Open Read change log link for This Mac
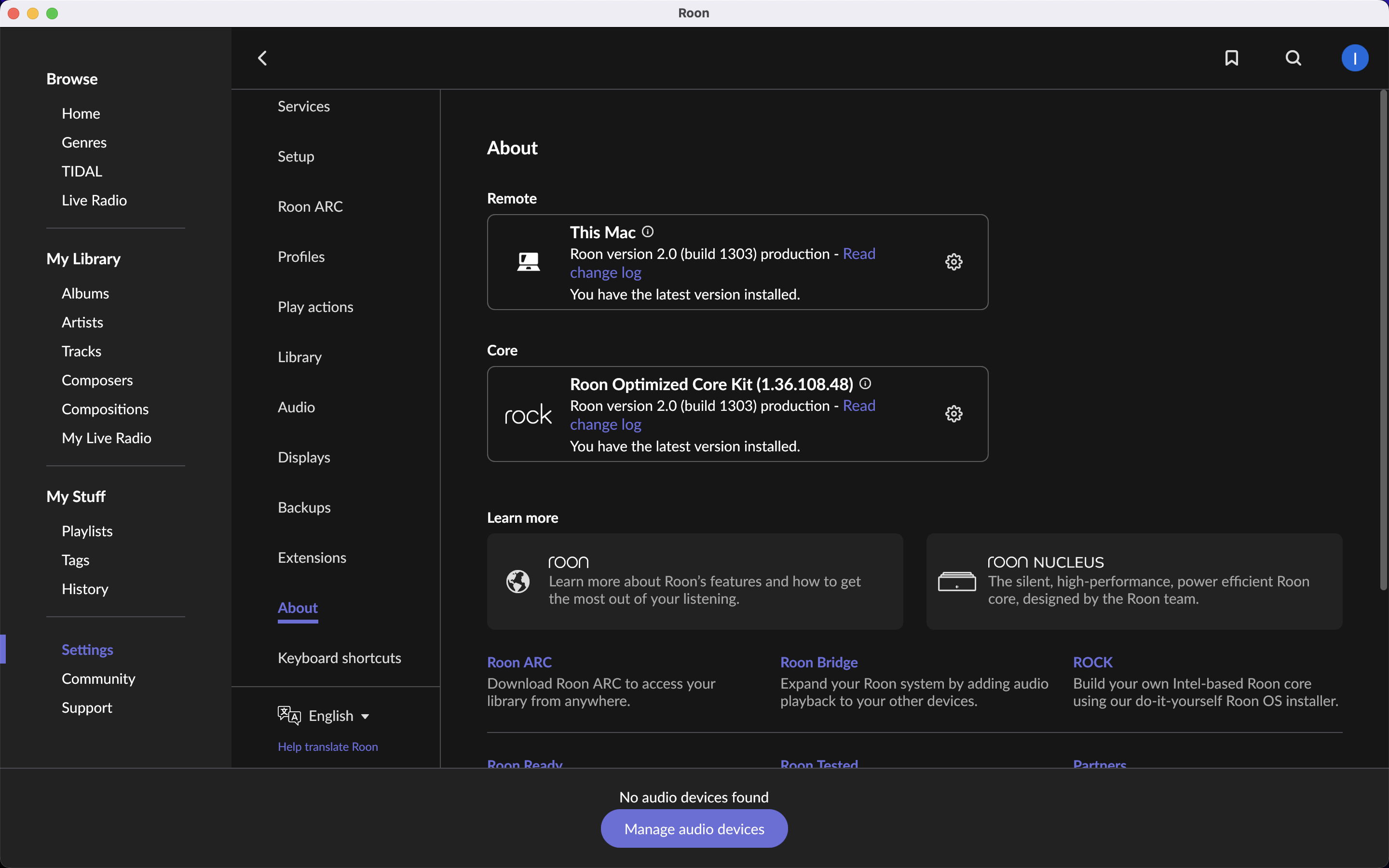This screenshot has width=1389, height=868. click(x=722, y=263)
